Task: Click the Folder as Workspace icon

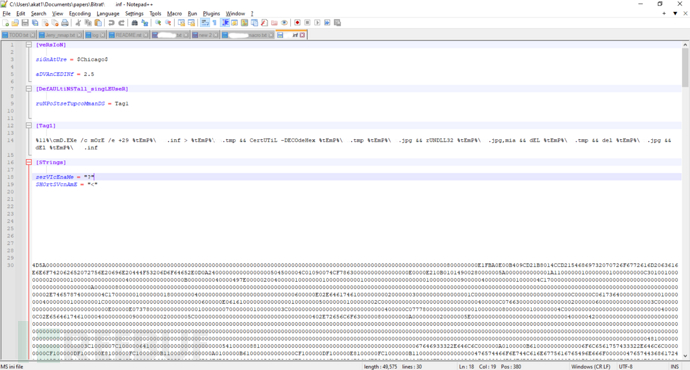Action: coord(274,23)
